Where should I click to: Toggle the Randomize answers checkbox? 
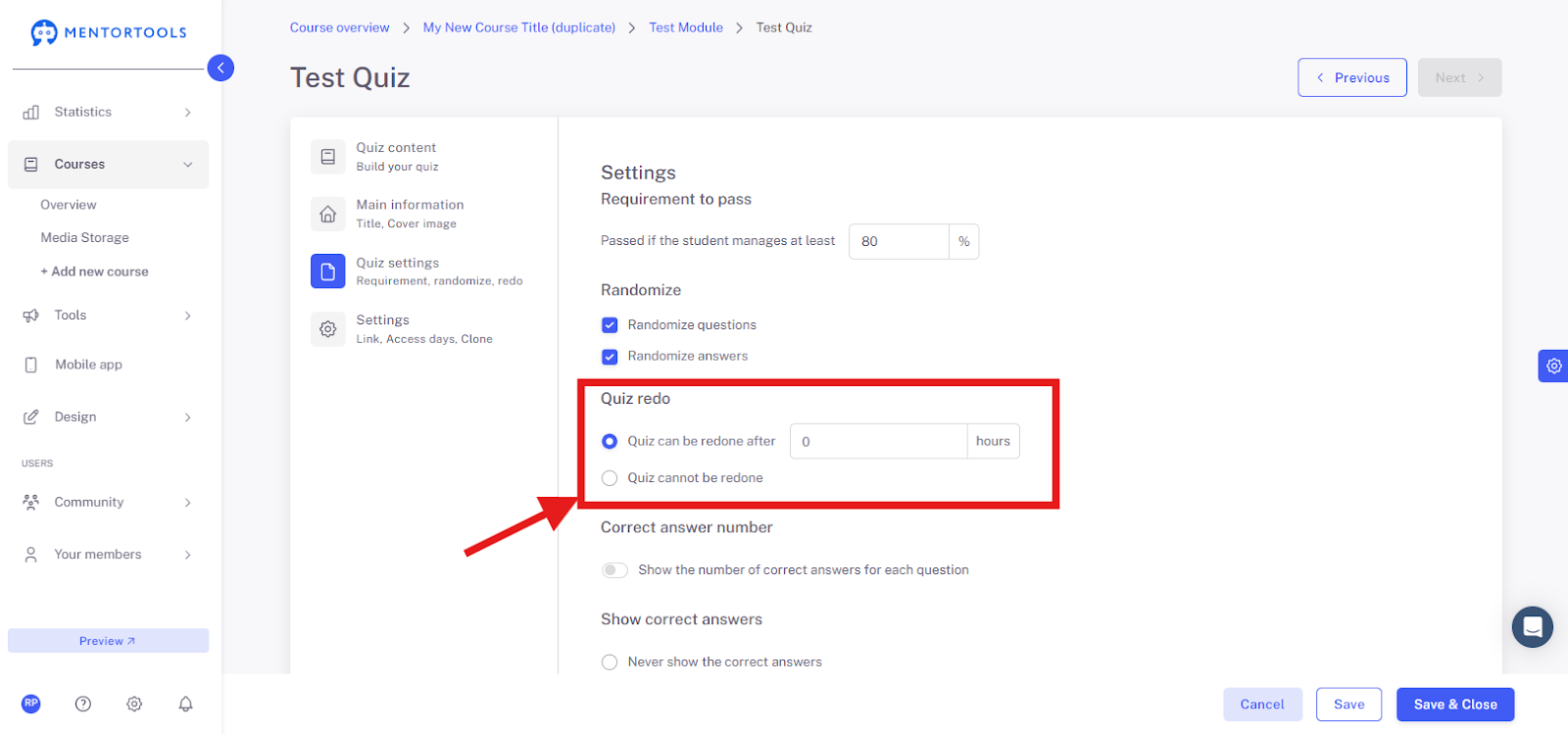[610, 357]
